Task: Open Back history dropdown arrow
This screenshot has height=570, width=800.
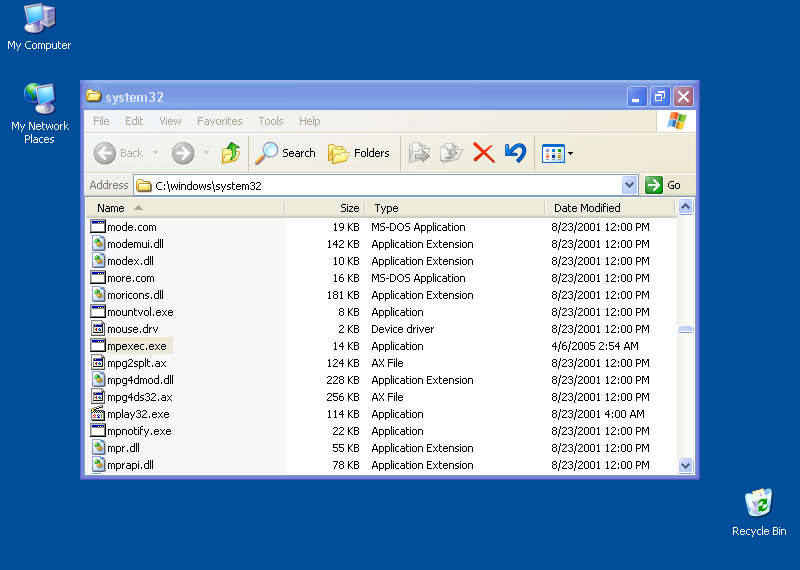Action: pyautogui.click(x=155, y=153)
